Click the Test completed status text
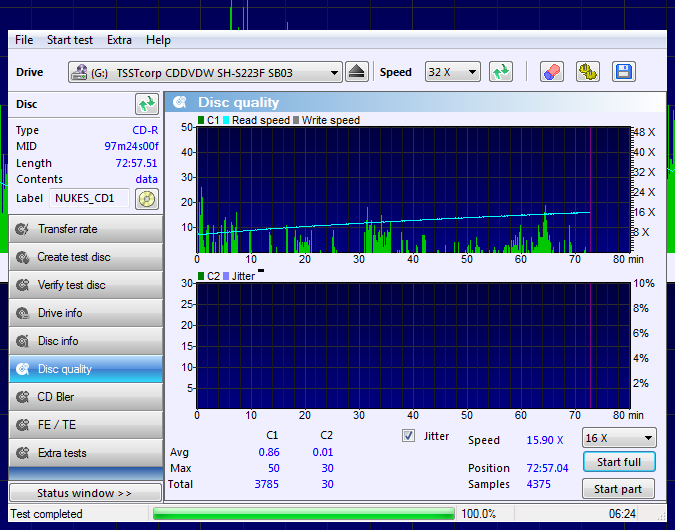This screenshot has height=530, width=675. [x=46, y=514]
